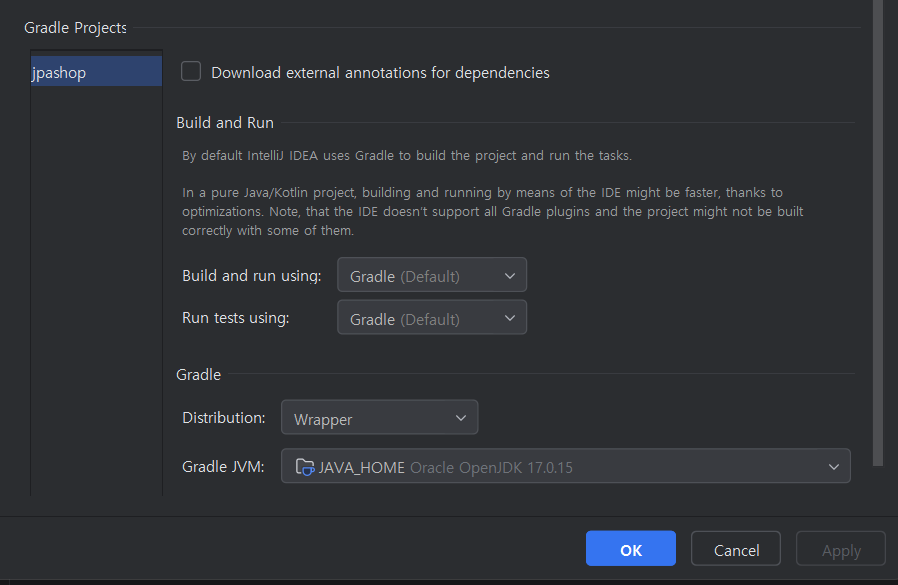Click the 'Gradle Projects' section title
Image resolution: width=898 pixels, height=585 pixels.
(76, 28)
